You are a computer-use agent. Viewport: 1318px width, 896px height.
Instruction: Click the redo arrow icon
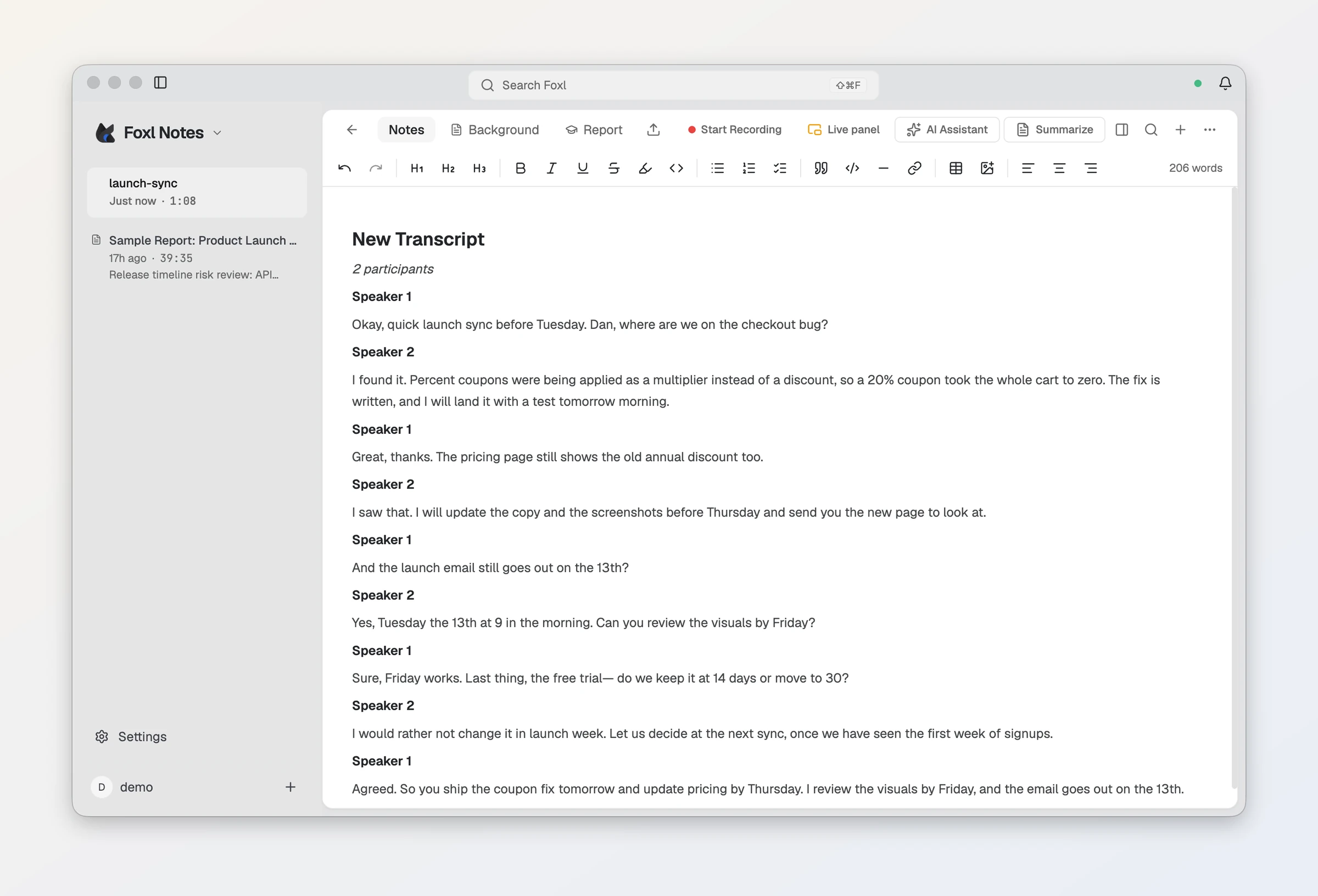pyautogui.click(x=376, y=168)
